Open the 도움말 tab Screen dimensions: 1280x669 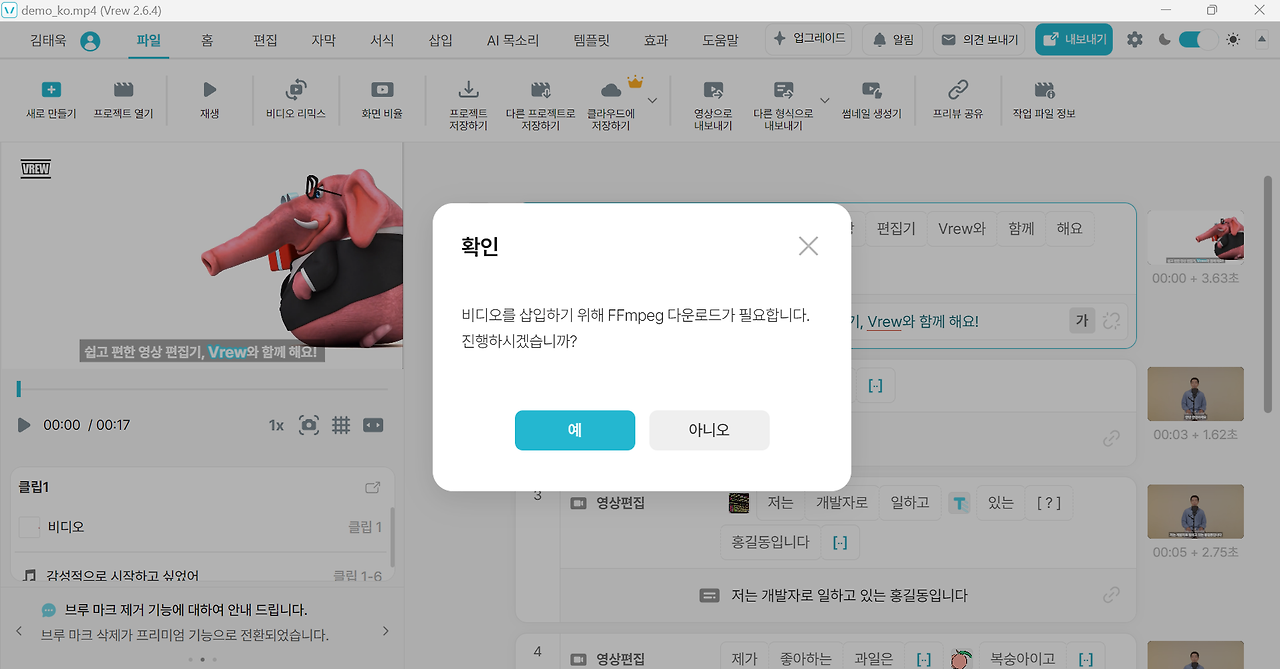coord(720,40)
